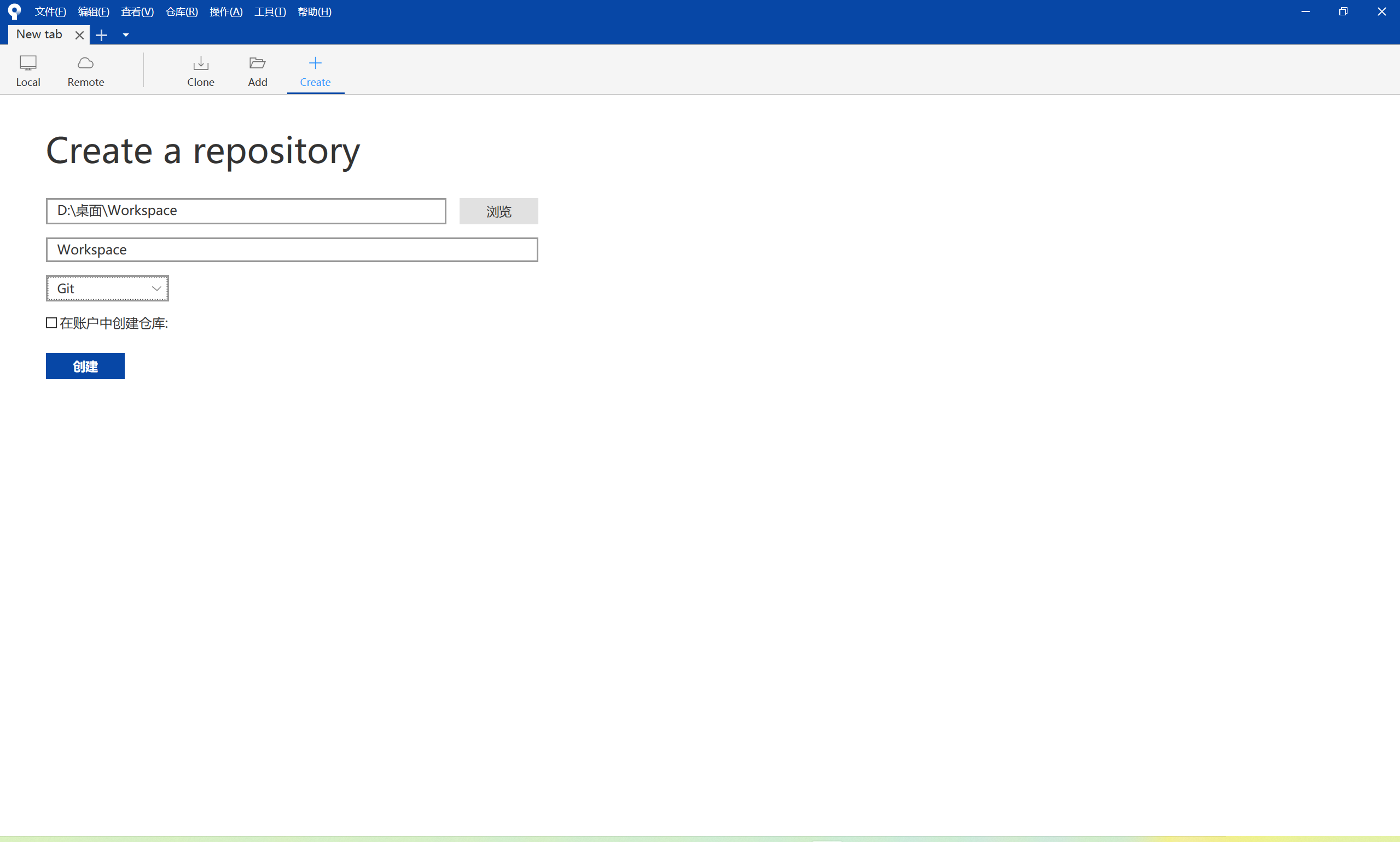Open a new tab with plus icon
1400x842 pixels.
pos(102,35)
